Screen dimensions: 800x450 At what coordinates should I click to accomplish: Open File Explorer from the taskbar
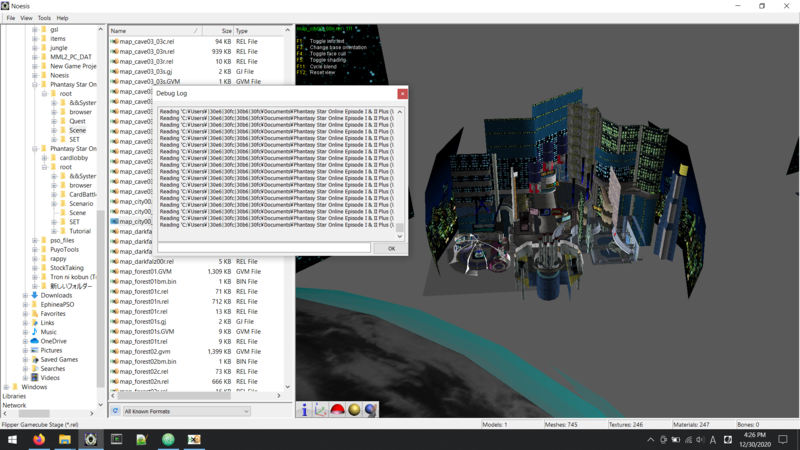point(65,439)
